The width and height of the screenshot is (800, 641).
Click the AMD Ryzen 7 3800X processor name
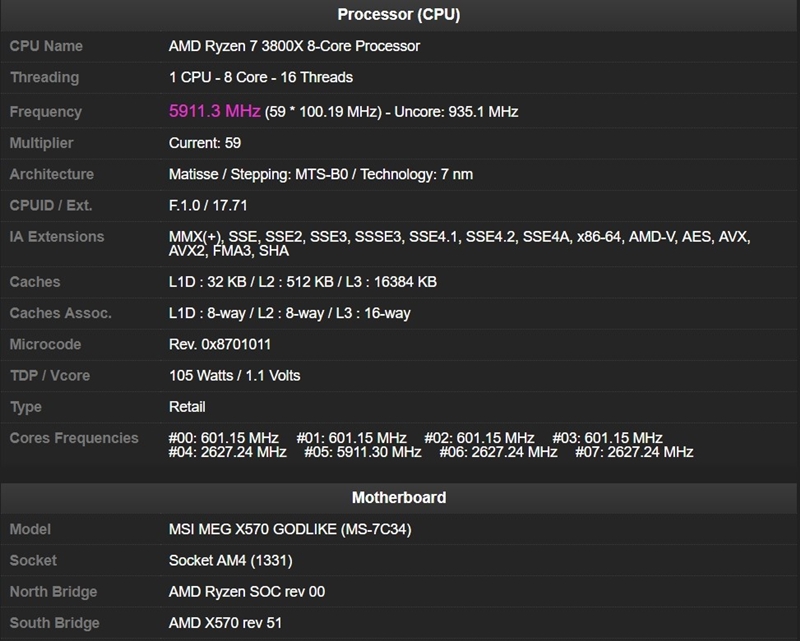pos(294,46)
